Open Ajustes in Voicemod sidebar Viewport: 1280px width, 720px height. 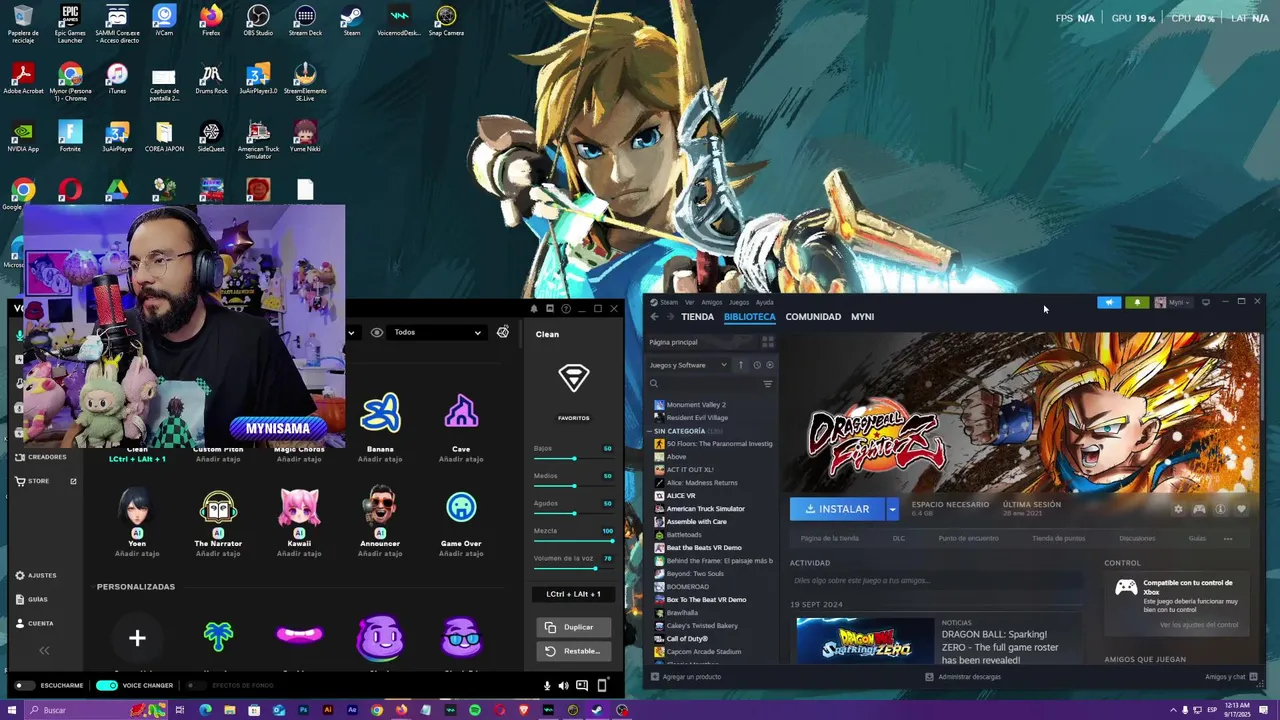tap(35, 575)
